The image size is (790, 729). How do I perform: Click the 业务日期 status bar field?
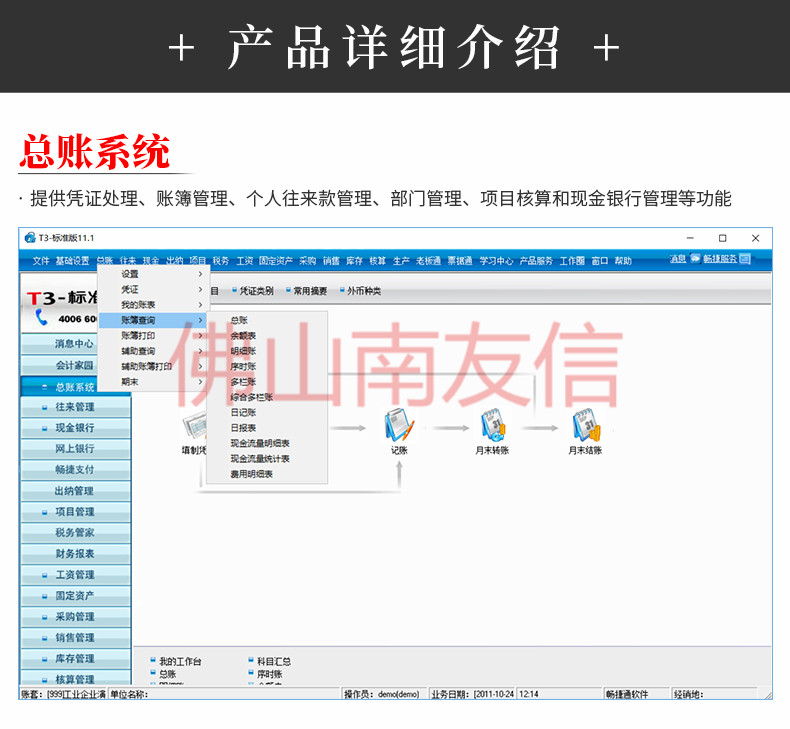coord(472,694)
